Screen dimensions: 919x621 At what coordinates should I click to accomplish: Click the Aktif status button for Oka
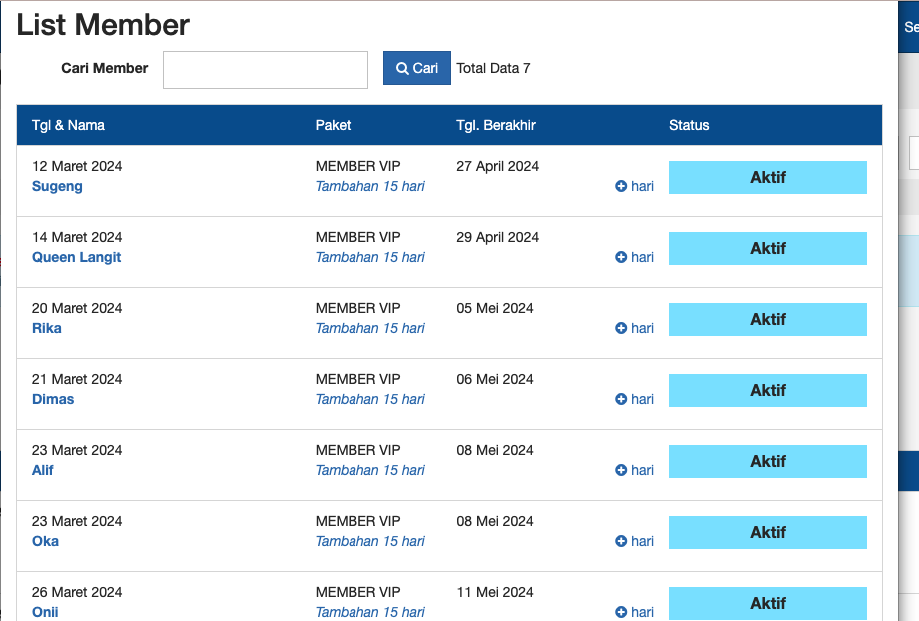coord(767,532)
